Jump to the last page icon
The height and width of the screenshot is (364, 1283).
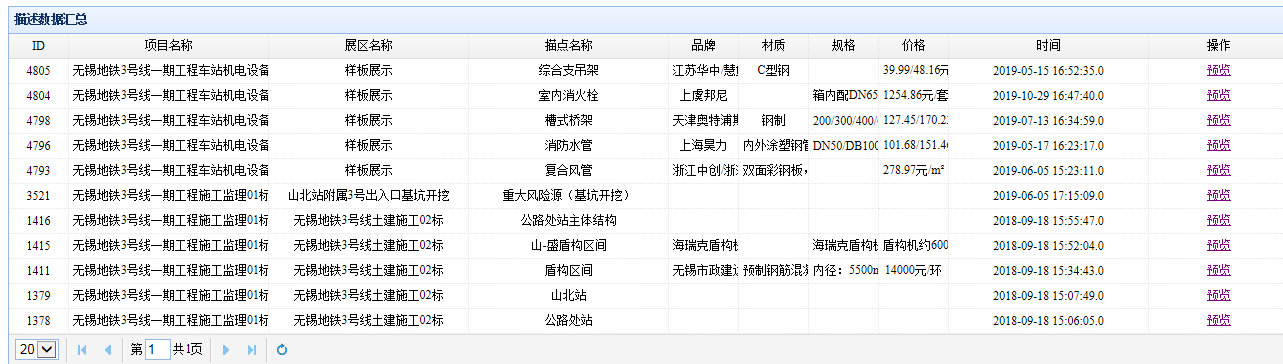(251, 350)
